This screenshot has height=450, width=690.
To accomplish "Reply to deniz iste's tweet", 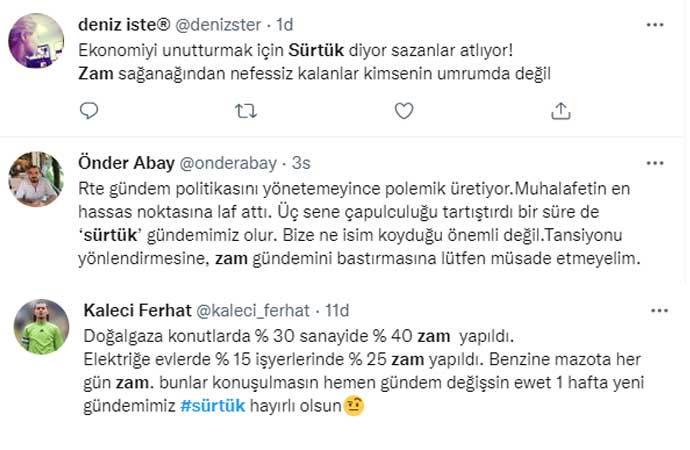I will 89,111.
